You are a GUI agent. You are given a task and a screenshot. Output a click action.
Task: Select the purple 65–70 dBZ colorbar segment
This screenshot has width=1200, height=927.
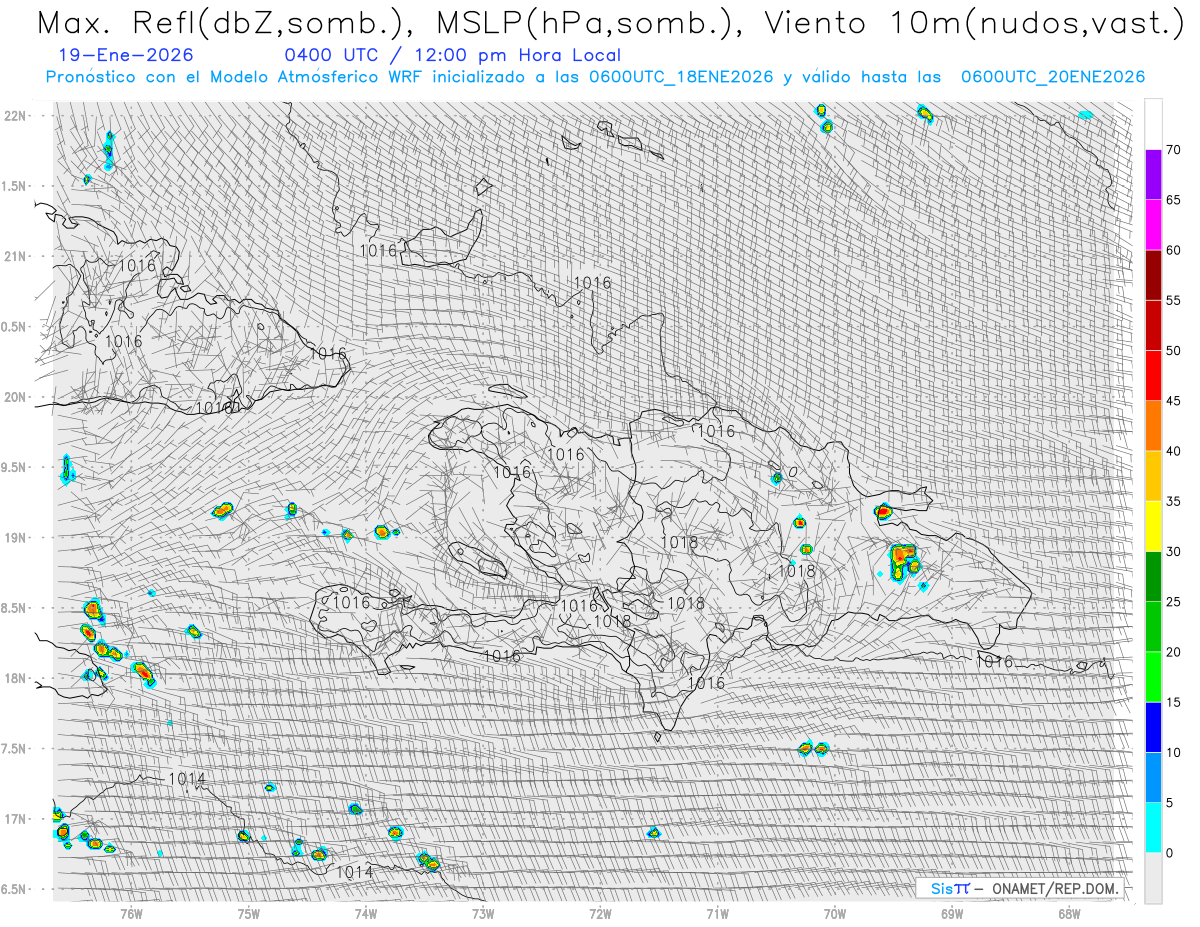pos(1153,175)
